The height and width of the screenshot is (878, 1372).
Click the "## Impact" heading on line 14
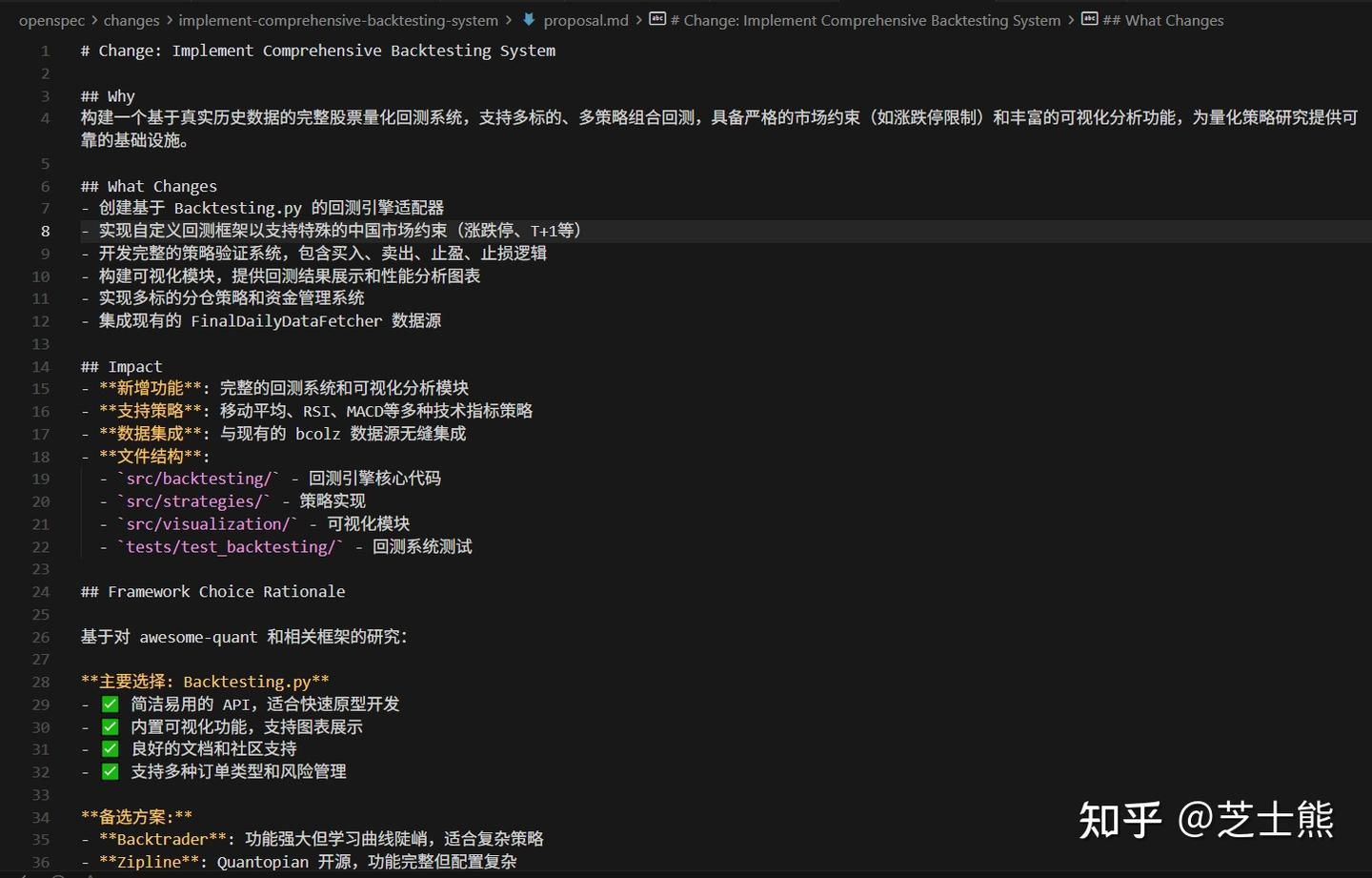(120, 366)
